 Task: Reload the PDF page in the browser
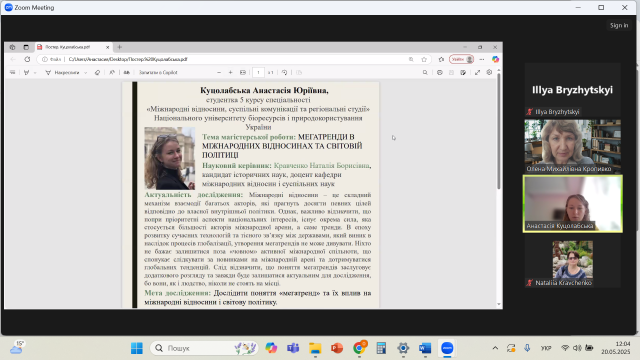click(x=27, y=59)
